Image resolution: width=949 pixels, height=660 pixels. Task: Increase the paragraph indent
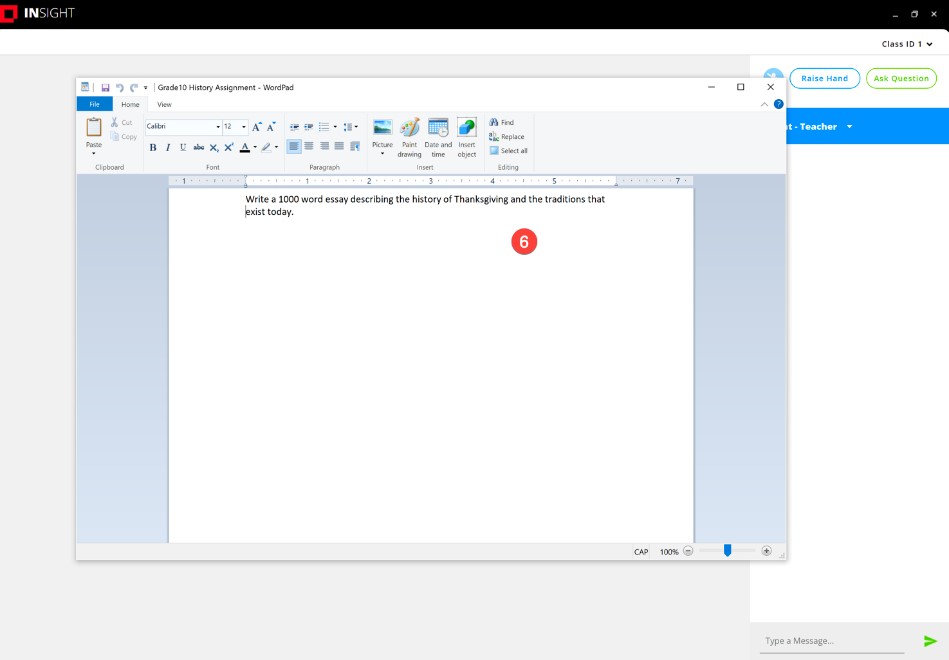[x=309, y=127]
